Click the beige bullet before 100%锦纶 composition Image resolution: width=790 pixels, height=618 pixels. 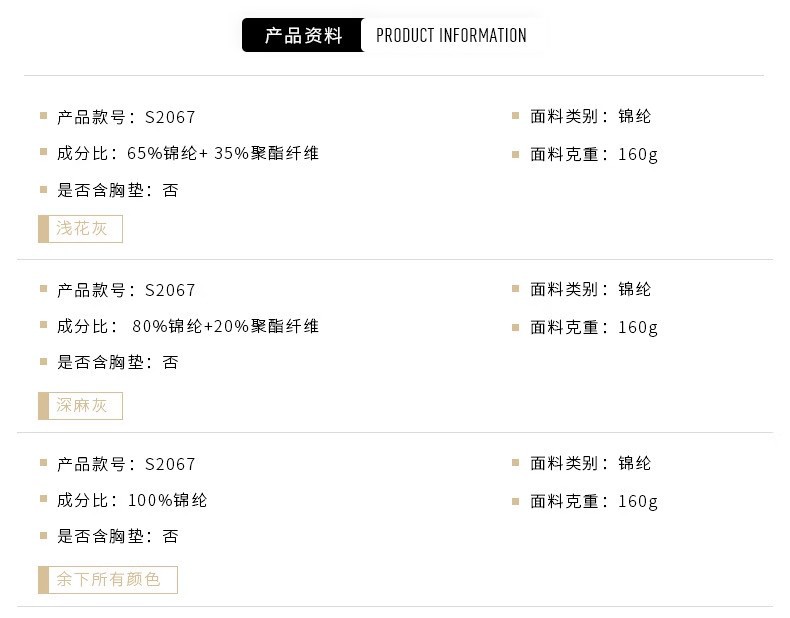(44, 499)
